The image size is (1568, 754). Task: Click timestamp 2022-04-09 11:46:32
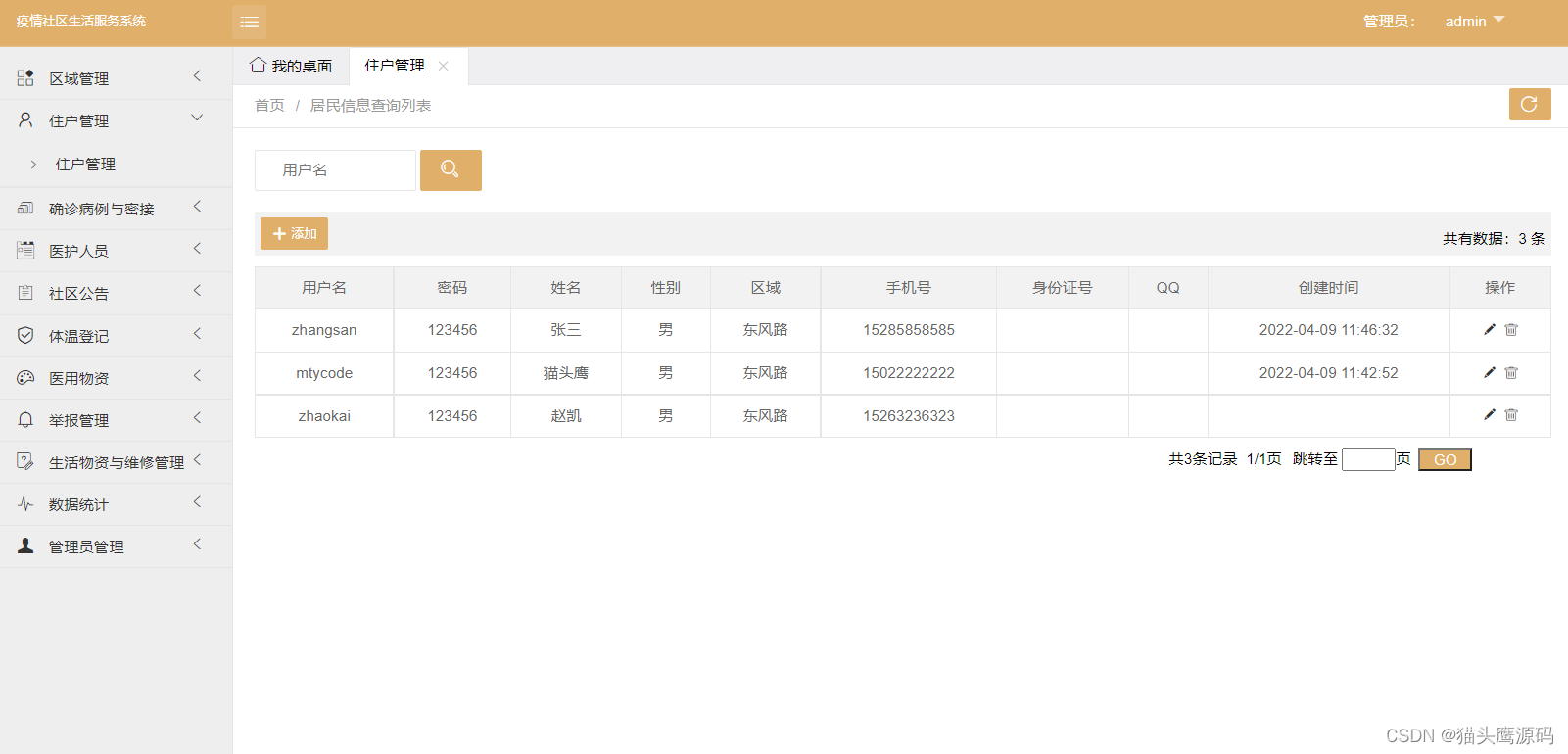click(1328, 330)
